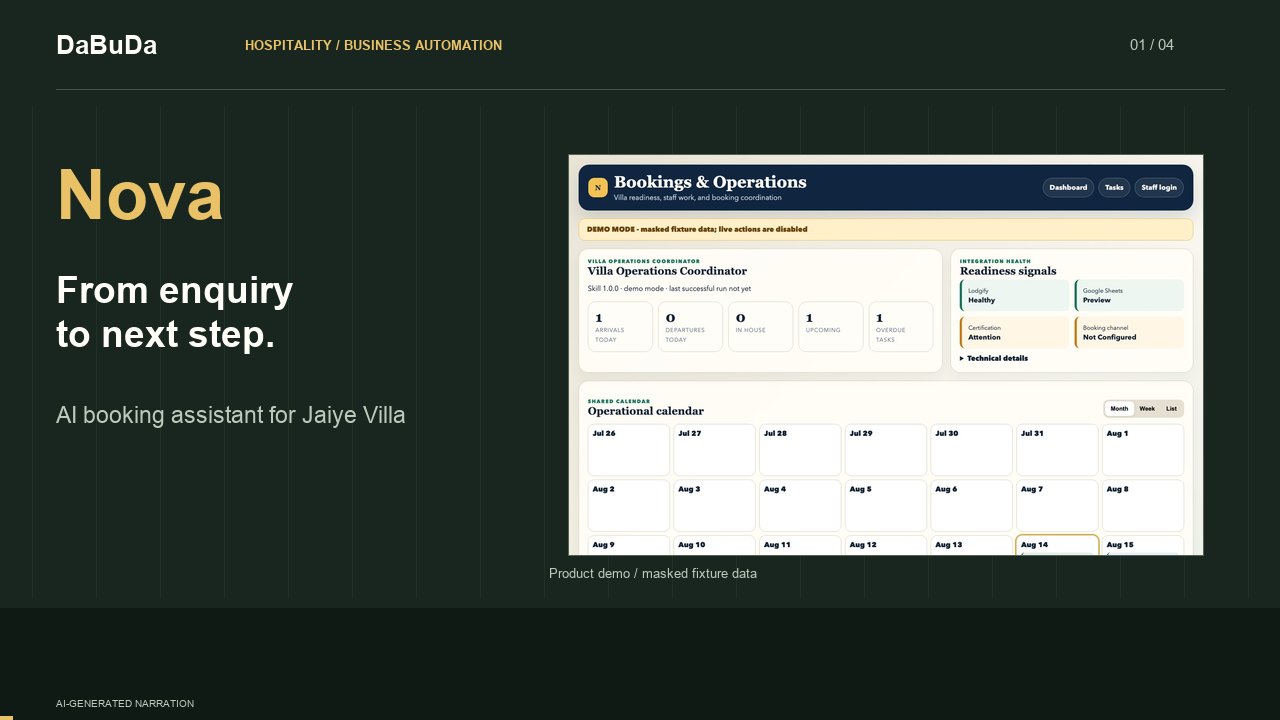Screen dimensions: 1280x720
Task: Select the Aug 1 calendar day
Action: tap(1143, 450)
